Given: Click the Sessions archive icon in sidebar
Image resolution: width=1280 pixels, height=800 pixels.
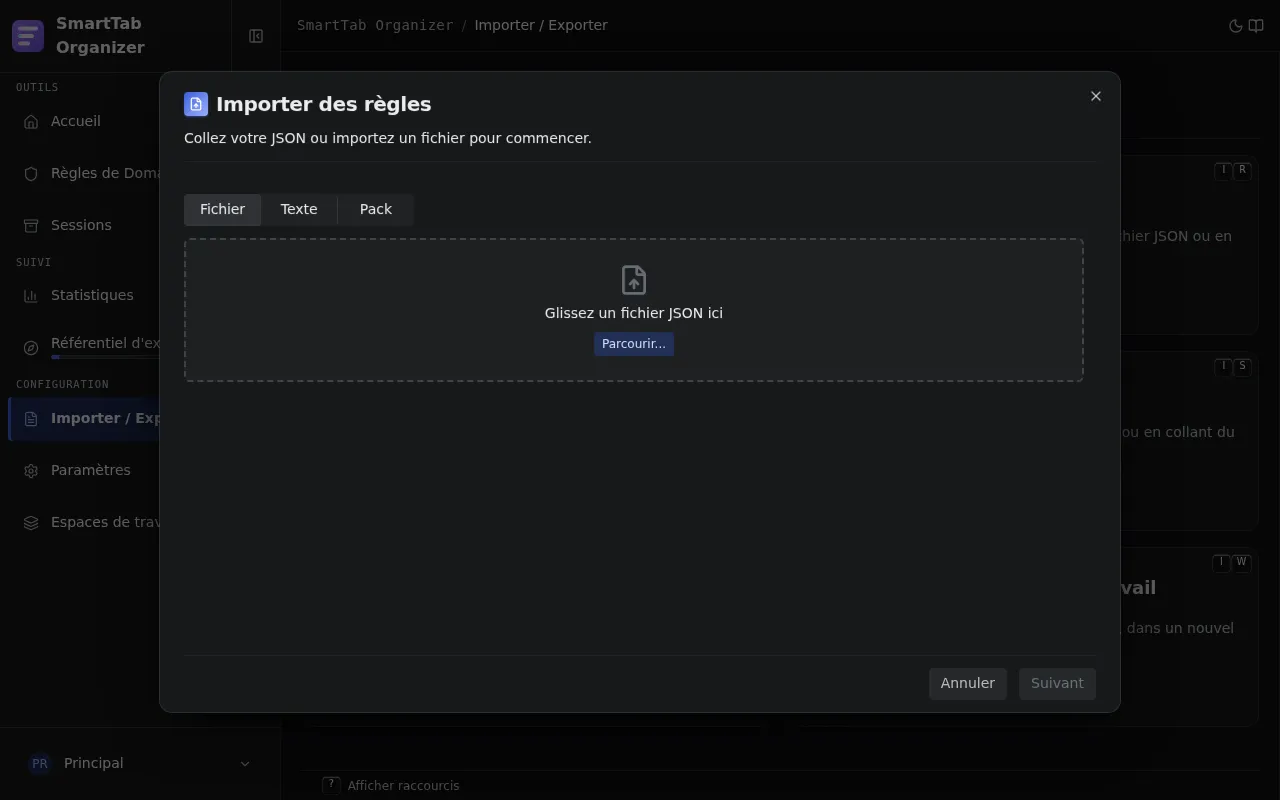Looking at the screenshot, I should (x=31, y=226).
